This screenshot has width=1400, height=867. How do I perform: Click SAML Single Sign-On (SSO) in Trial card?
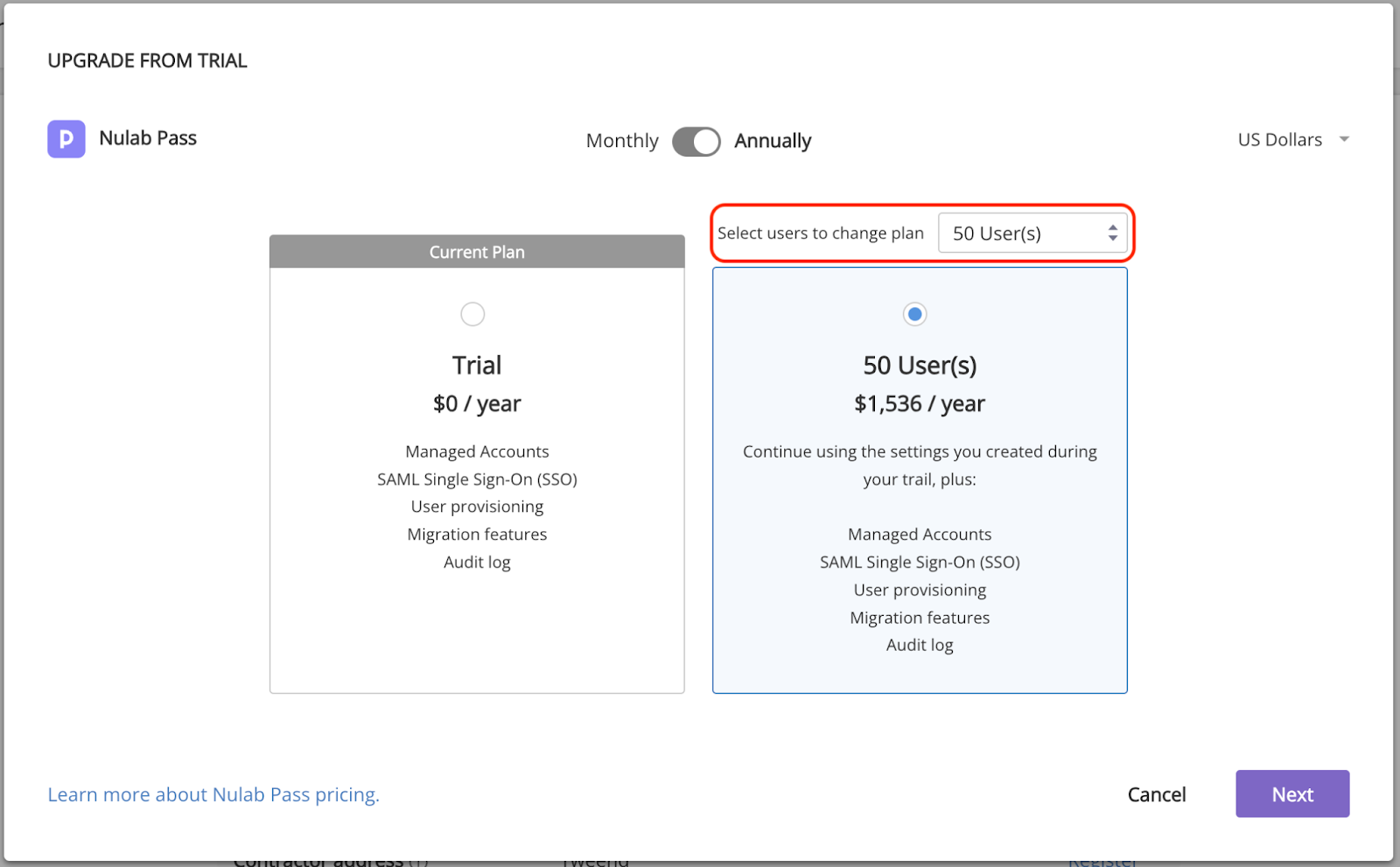[x=477, y=480]
